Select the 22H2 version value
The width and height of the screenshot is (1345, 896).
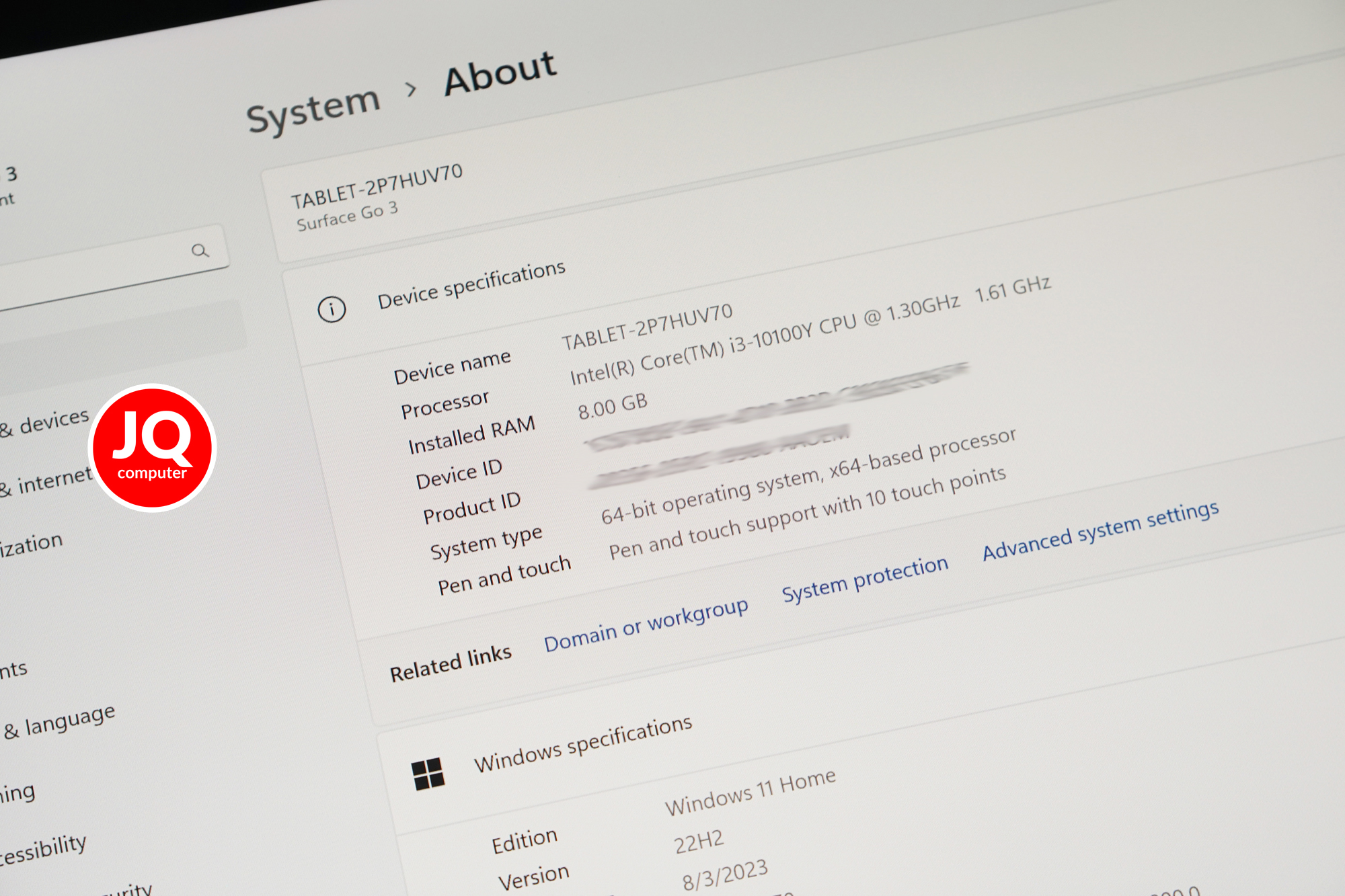[699, 841]
